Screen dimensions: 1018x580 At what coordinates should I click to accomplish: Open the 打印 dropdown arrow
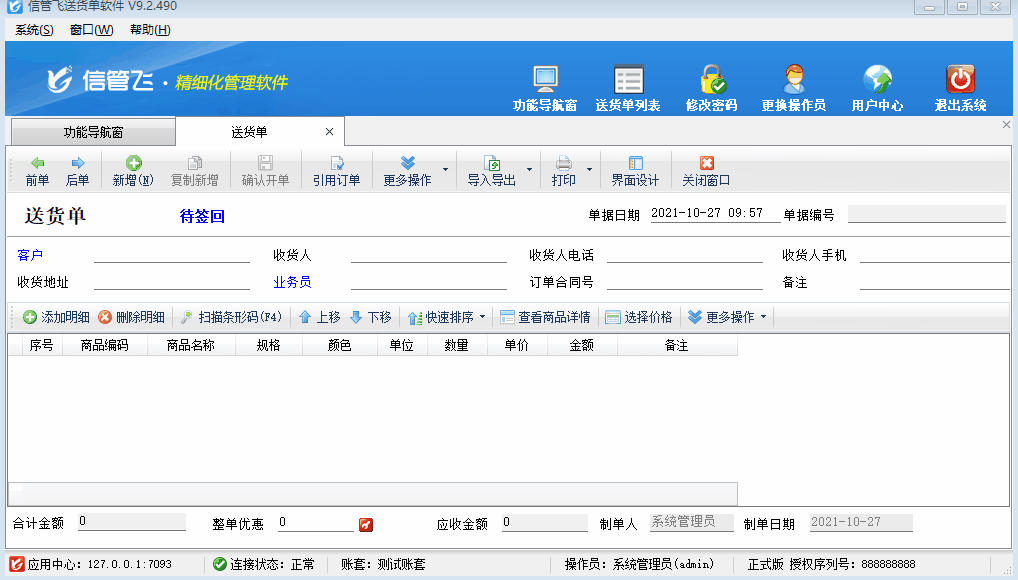pos(589,170)
